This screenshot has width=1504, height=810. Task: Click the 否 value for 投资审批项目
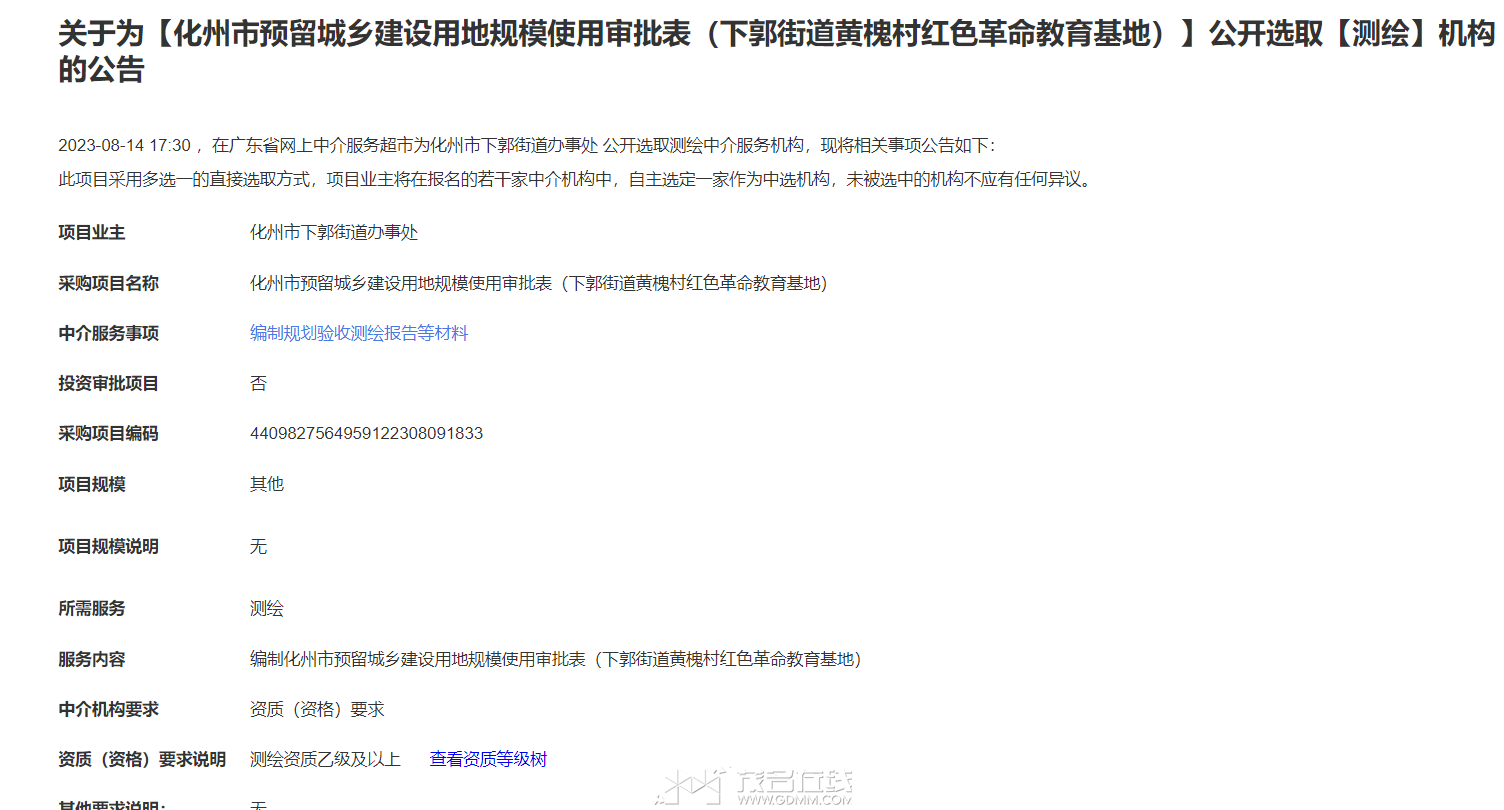[x=258, y=383]
